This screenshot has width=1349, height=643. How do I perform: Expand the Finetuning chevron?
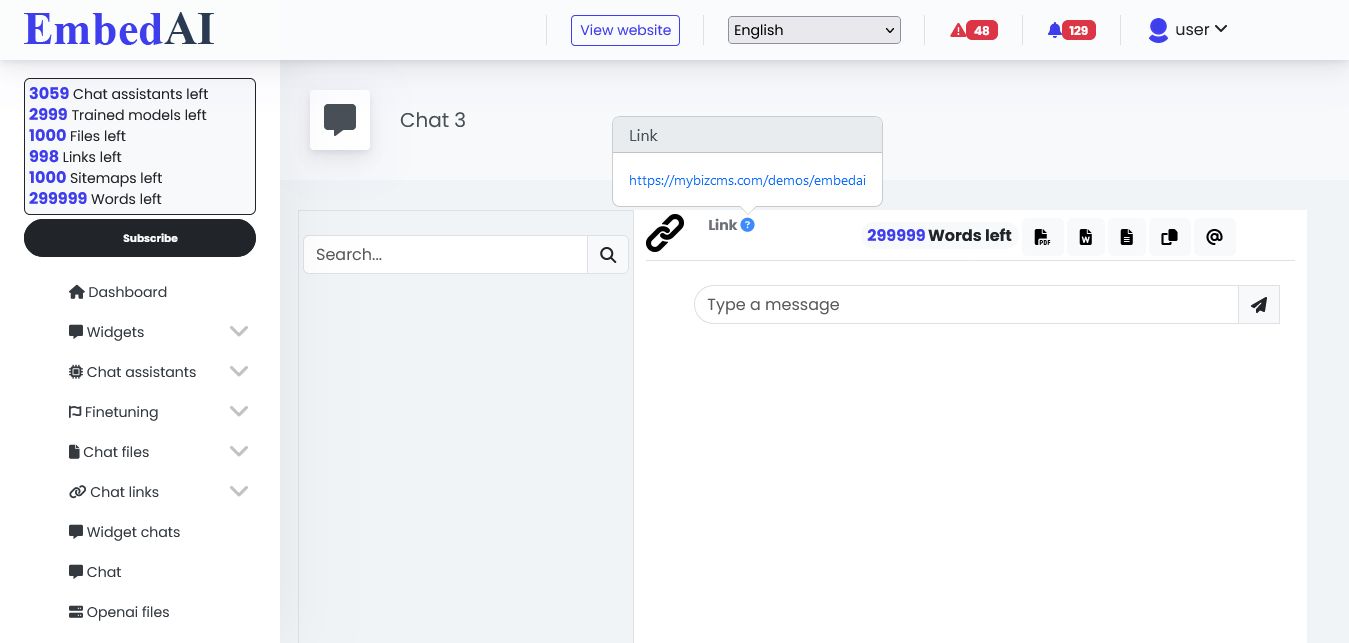point(239,411)
